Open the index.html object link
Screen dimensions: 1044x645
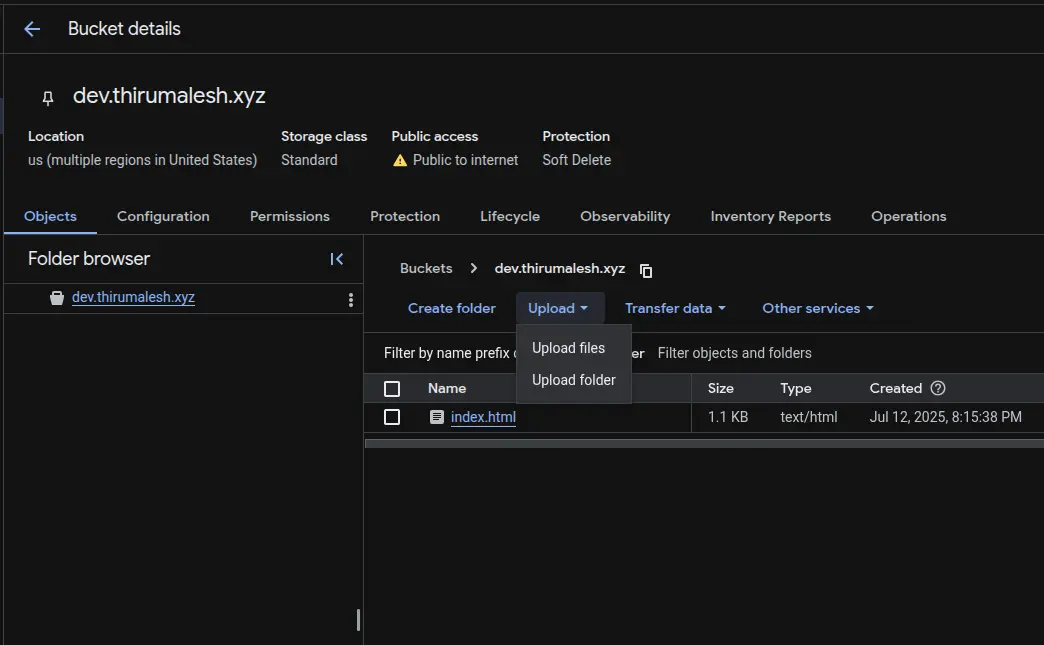[483, 417]
